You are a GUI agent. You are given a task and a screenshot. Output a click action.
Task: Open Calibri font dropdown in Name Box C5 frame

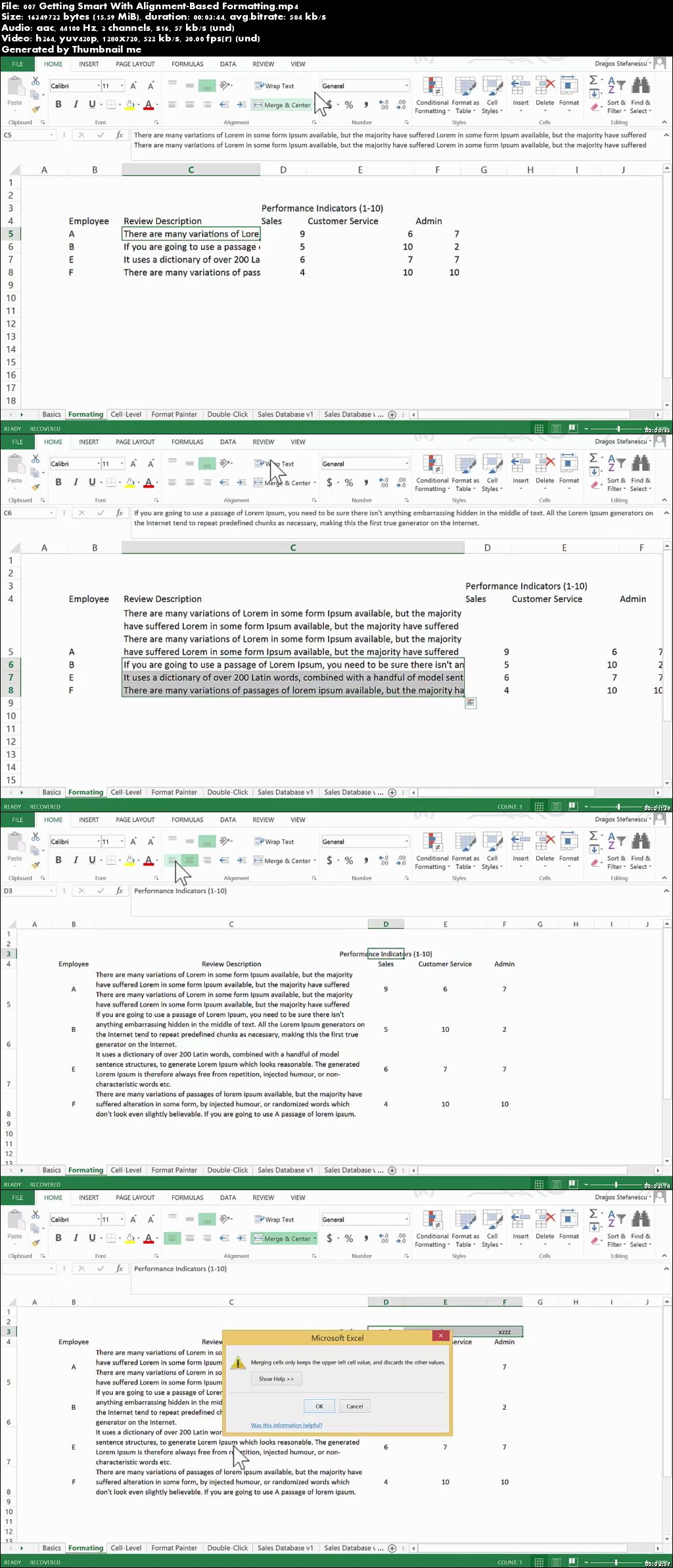99,86
